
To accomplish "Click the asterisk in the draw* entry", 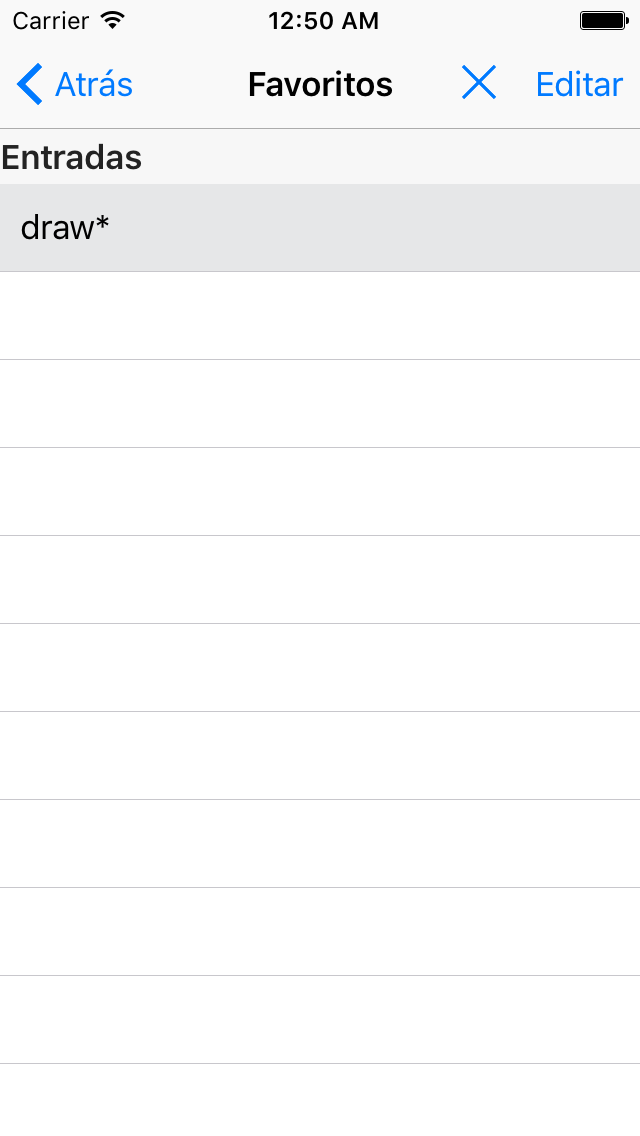I will [102, 223].
